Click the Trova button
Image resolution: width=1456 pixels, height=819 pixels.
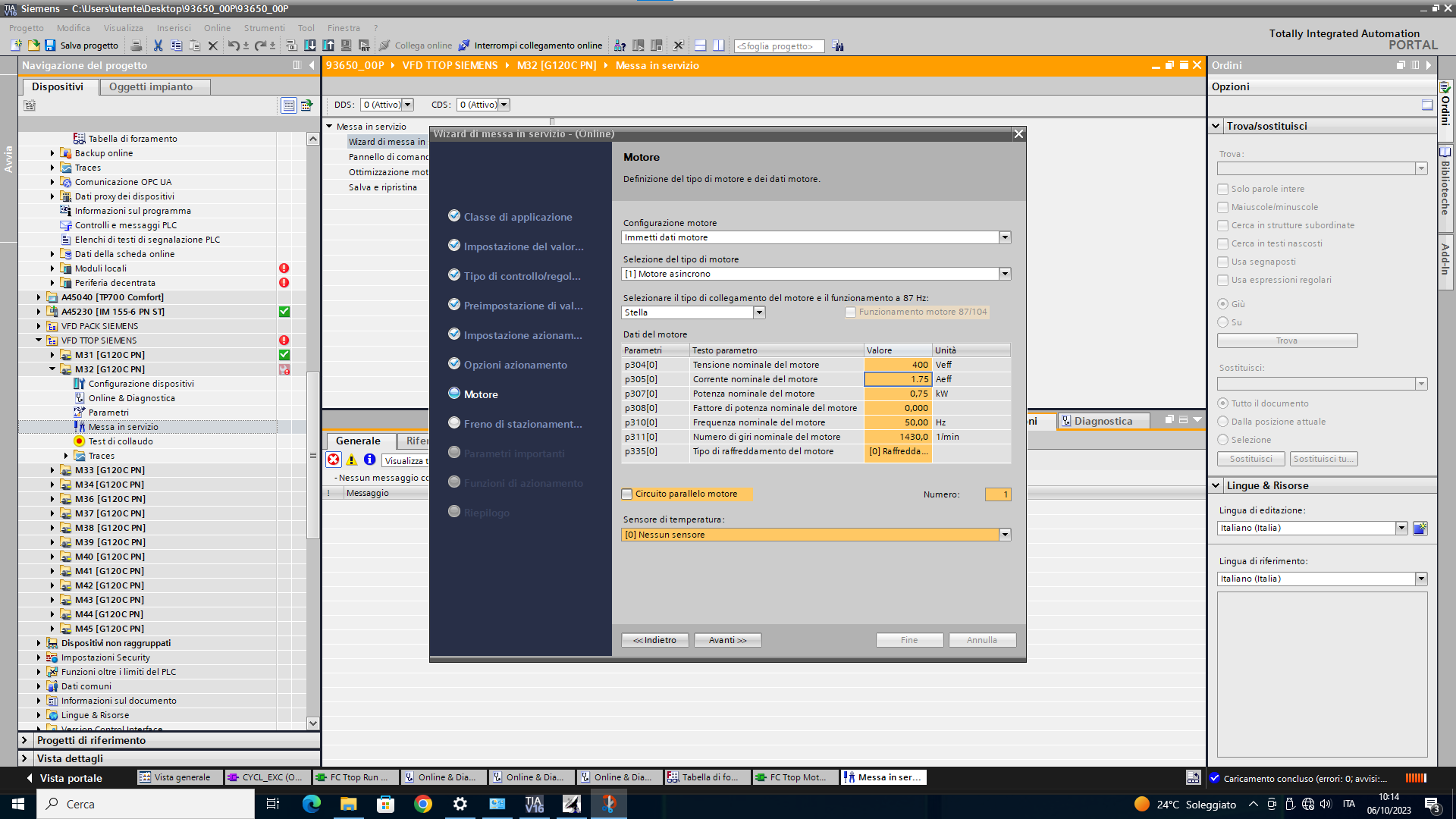[1287, 340]
